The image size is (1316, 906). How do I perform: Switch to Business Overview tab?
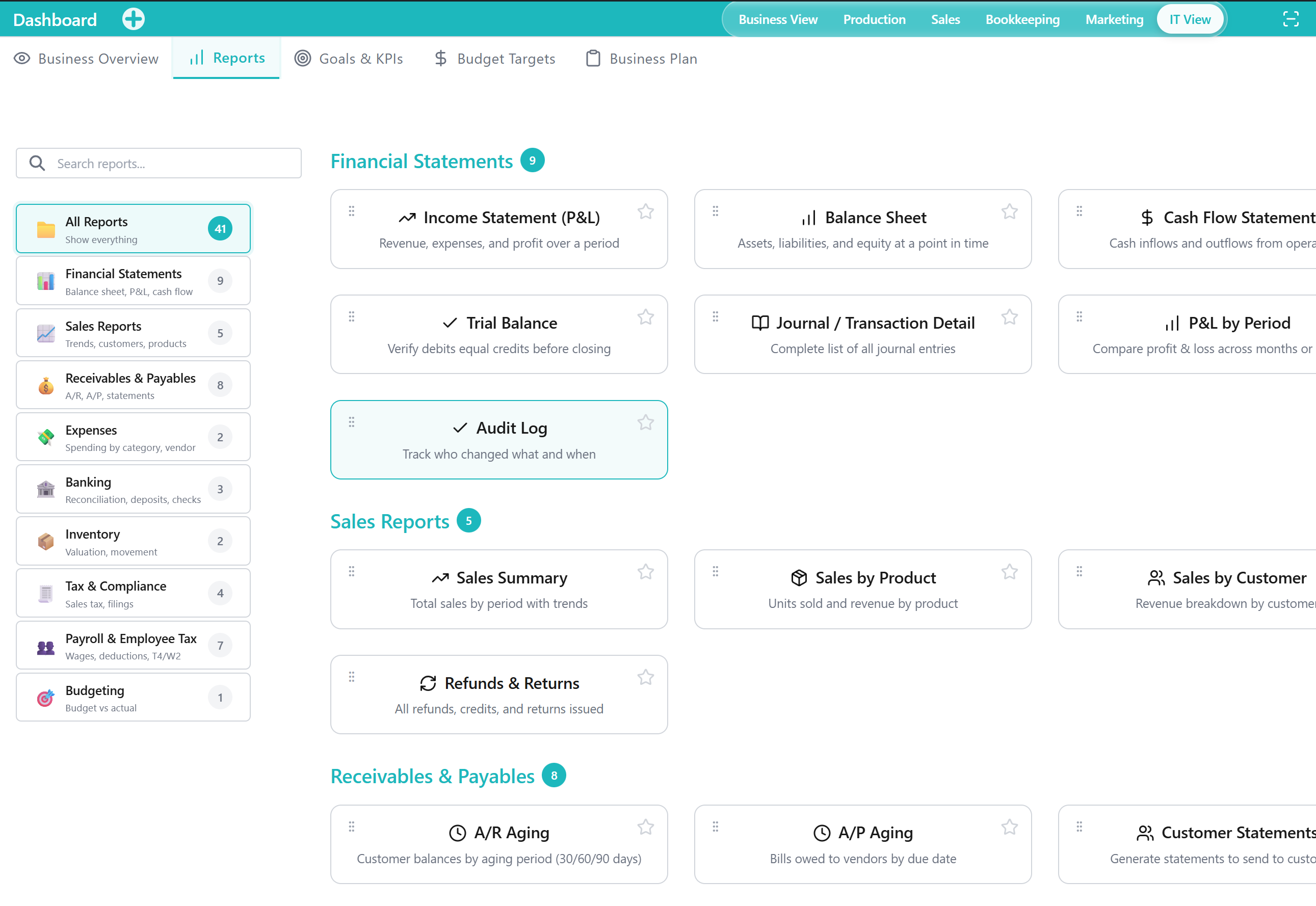[x=86, y=59]
